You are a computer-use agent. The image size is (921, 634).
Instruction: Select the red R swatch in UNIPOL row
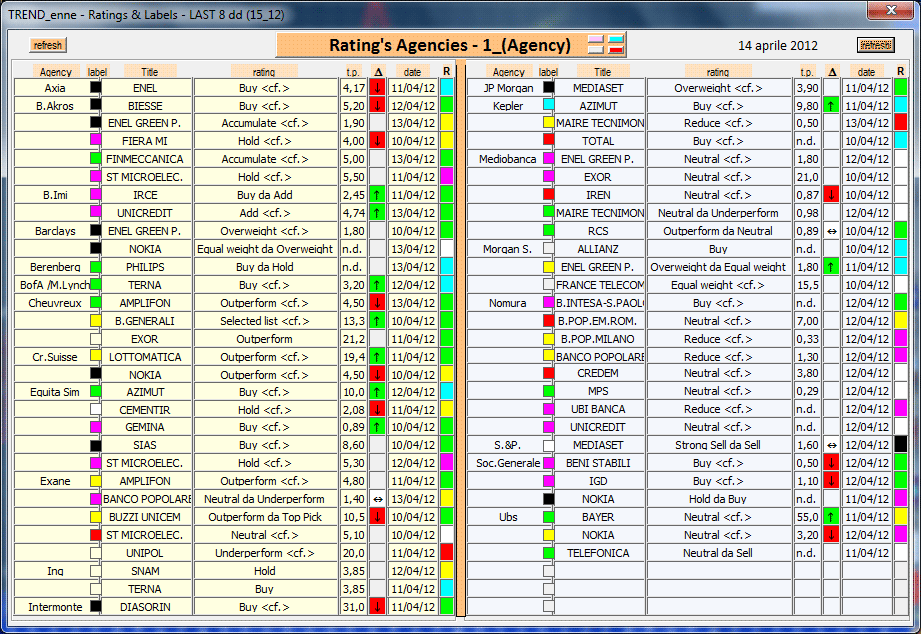coord(447,553)
